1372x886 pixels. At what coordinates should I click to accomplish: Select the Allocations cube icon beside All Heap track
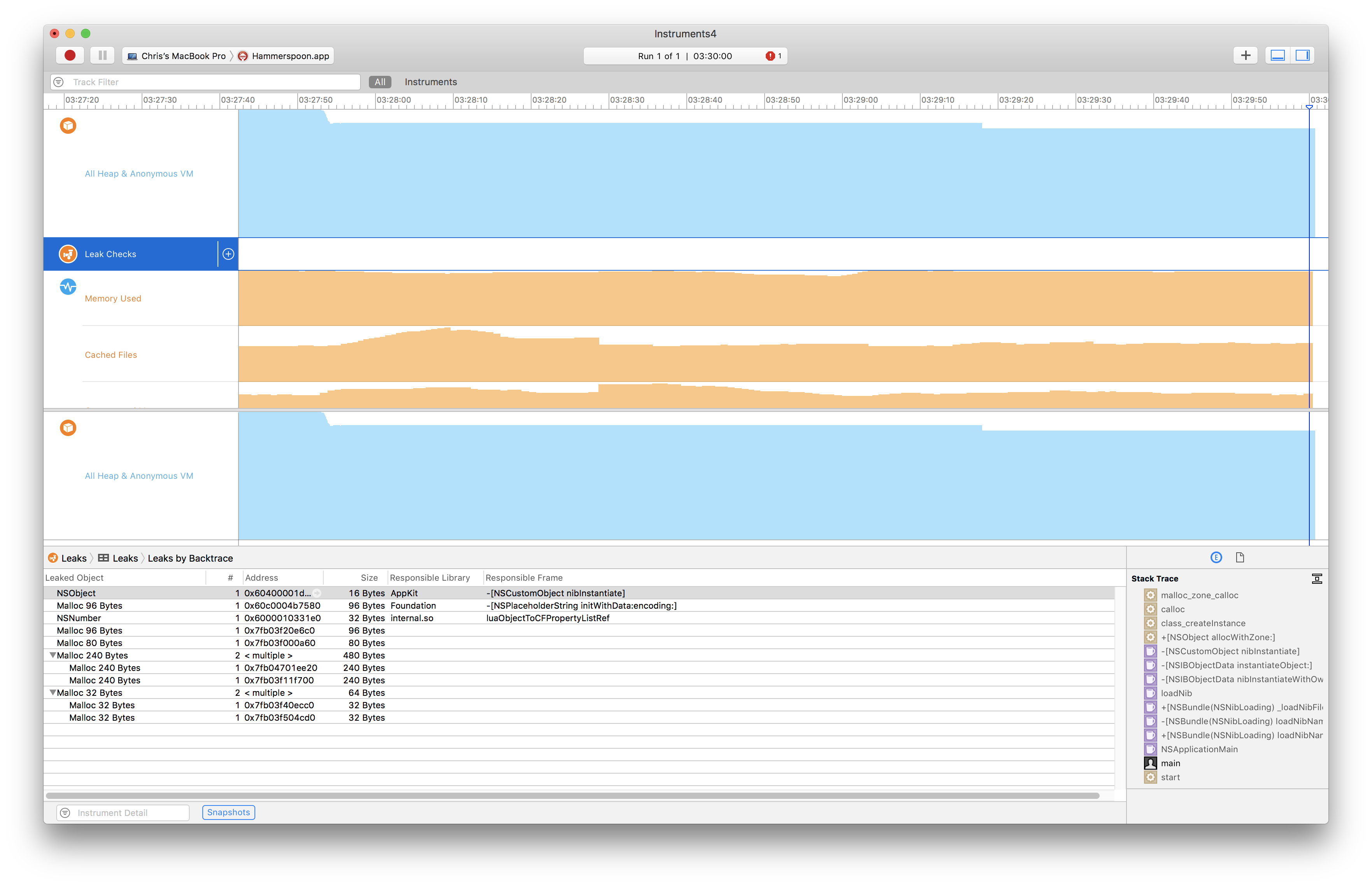tap(68, 125)
